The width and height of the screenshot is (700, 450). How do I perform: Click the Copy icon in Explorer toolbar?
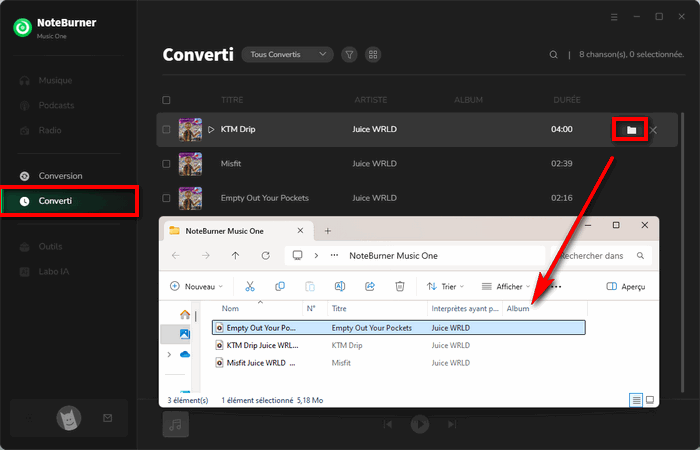click(x=280, y=287)
